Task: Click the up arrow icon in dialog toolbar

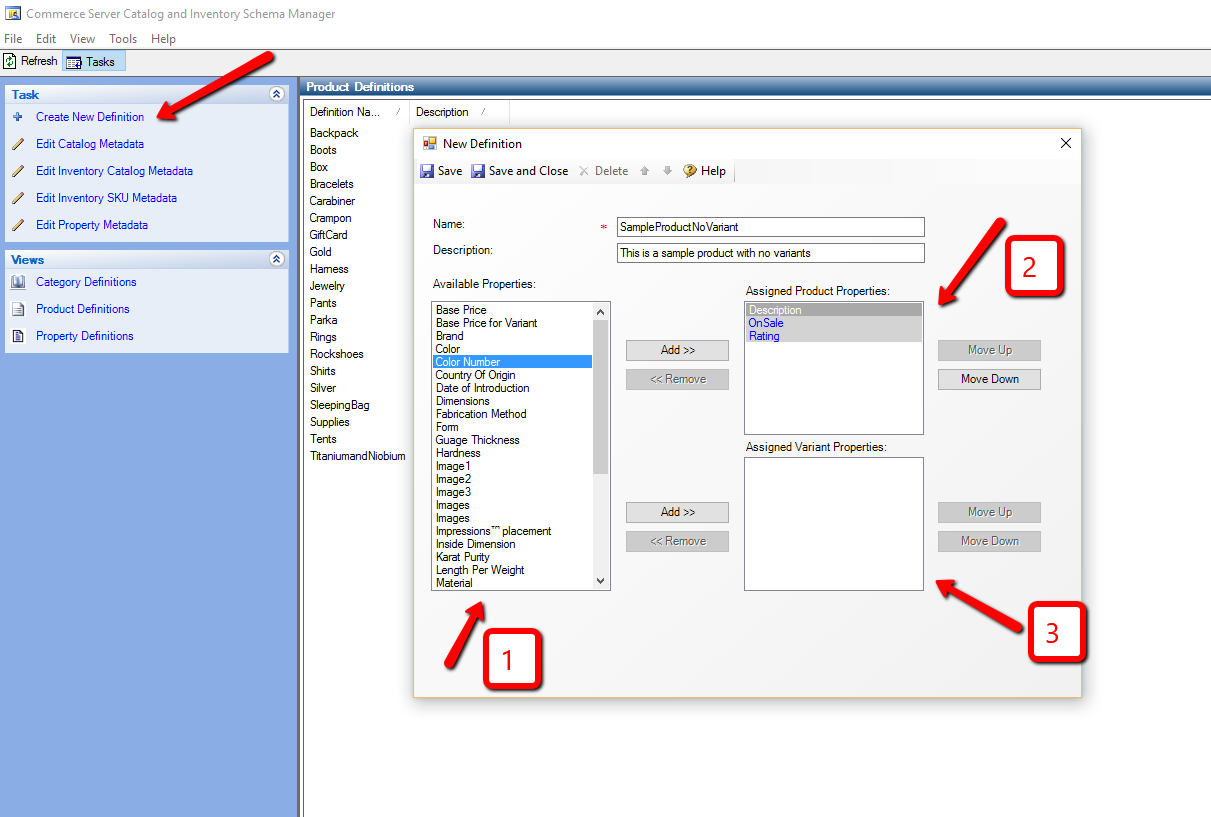Action: coord(645,171)
